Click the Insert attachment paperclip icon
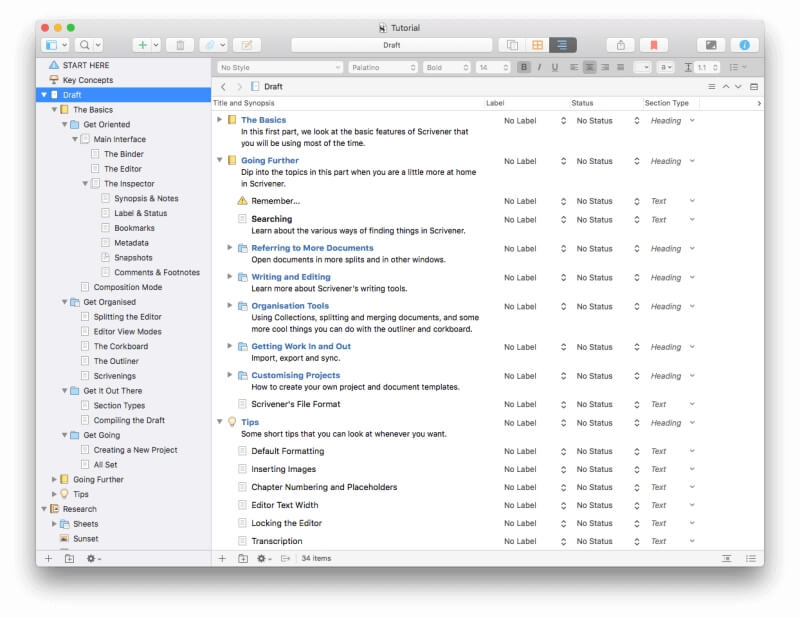Image resolution: width=800 pixels, height=618 pixels. [x=213, y=45]
